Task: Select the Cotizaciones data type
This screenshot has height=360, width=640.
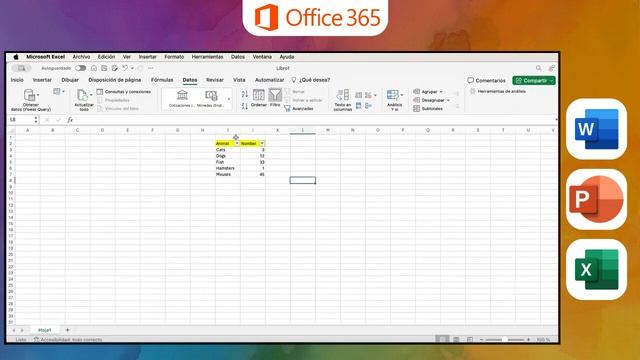Action: pos(182,98)
